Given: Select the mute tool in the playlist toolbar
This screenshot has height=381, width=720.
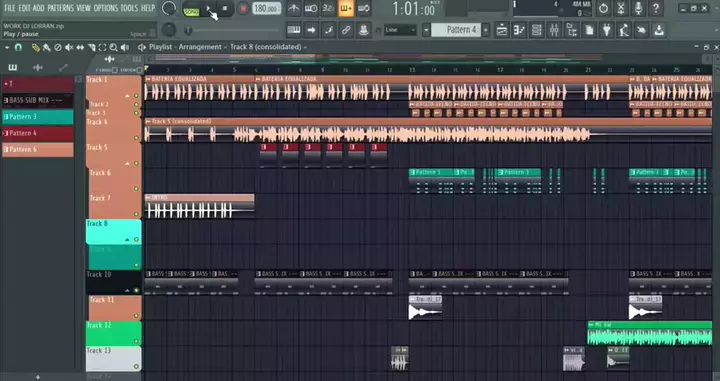Looking at the screenshot, I should coord(69,47).
